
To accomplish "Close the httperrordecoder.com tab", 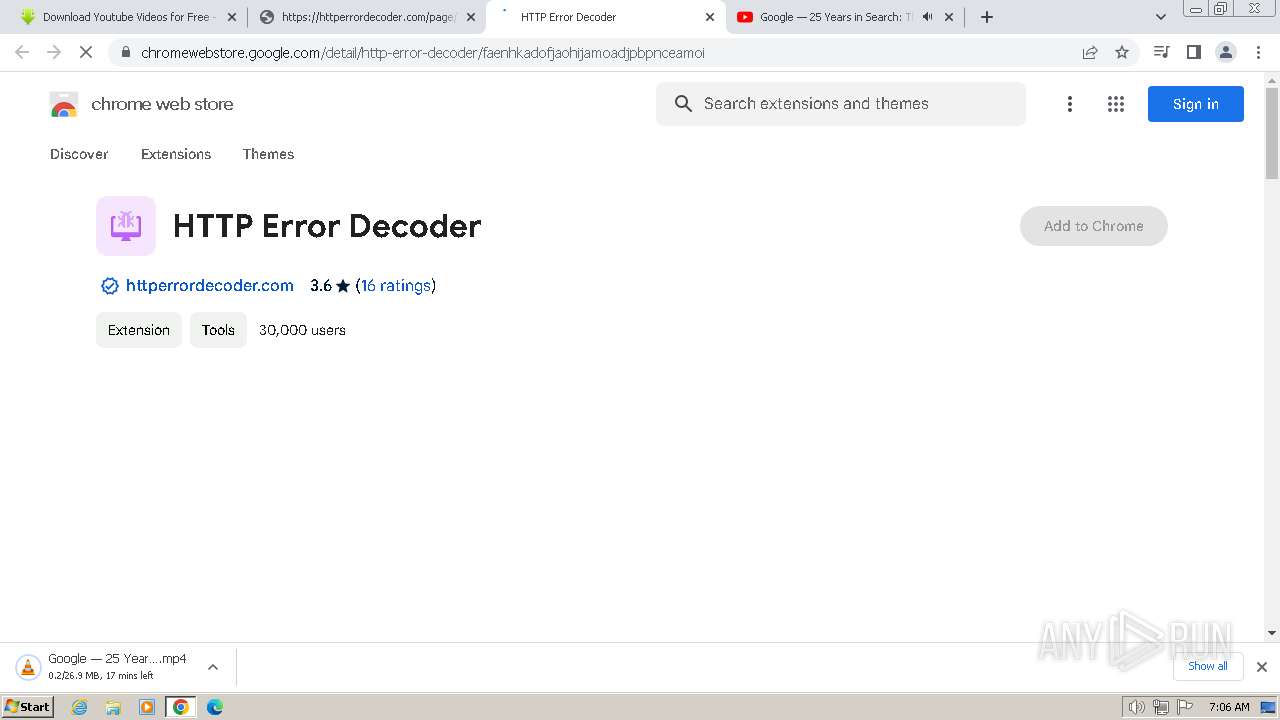I will click(x=471, y=17).
